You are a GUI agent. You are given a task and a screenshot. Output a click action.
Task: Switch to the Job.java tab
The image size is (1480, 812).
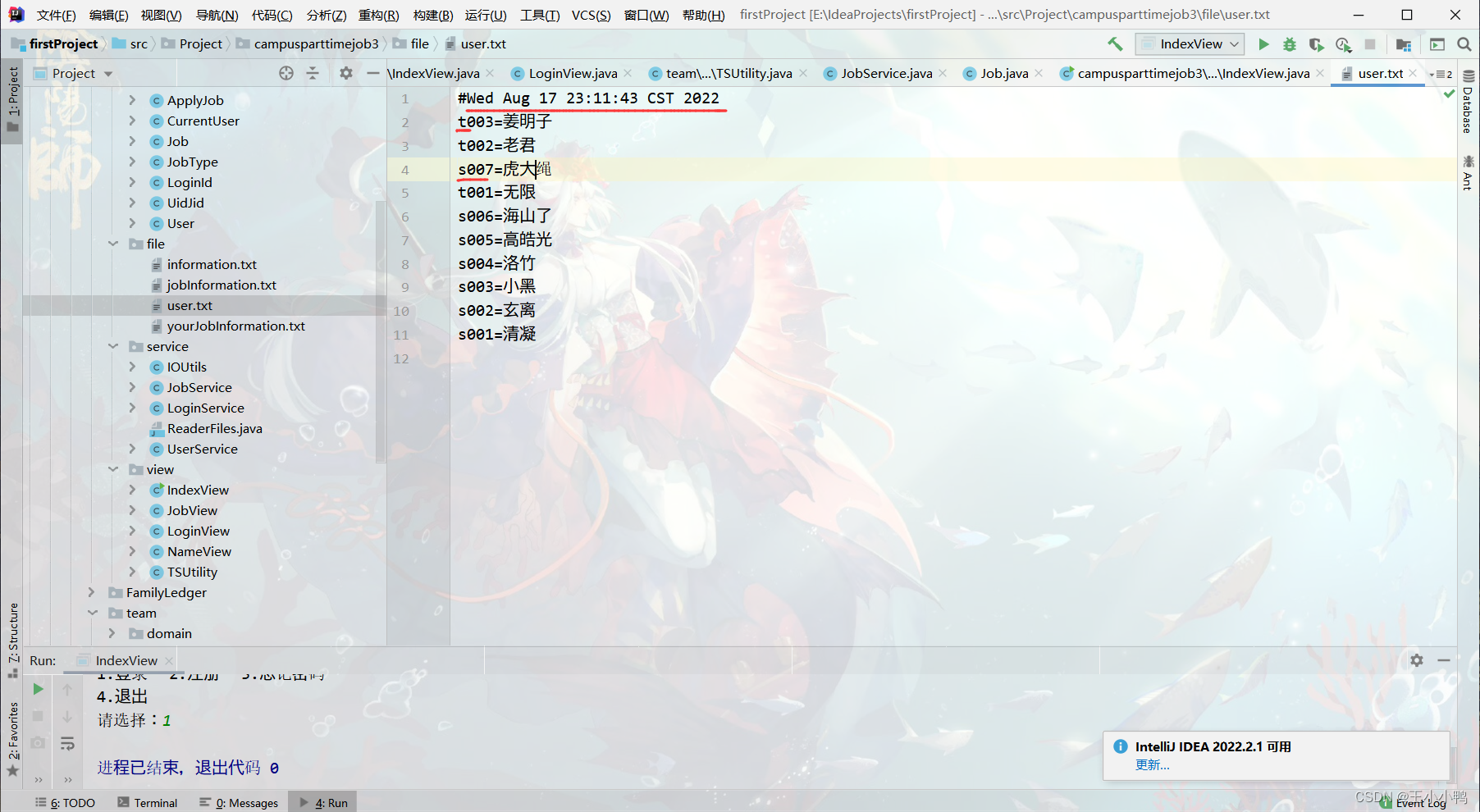1004,73
